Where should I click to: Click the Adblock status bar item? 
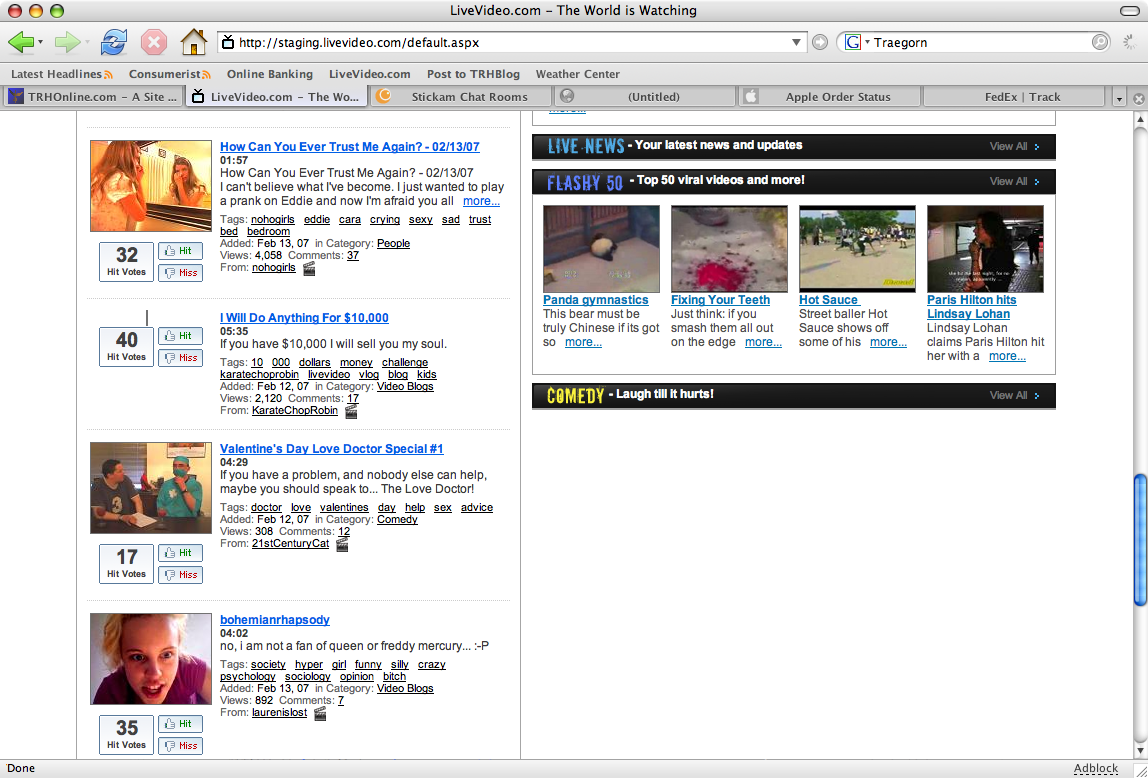[1095, 768]
